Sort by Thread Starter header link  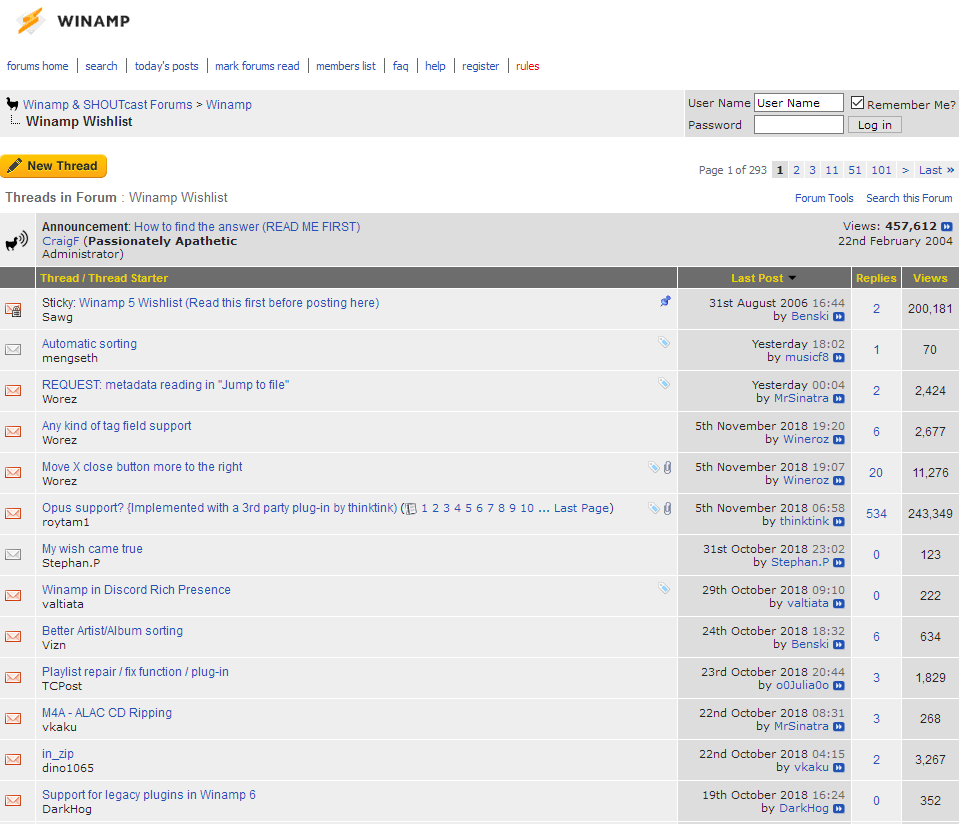(x=128, y=278)
